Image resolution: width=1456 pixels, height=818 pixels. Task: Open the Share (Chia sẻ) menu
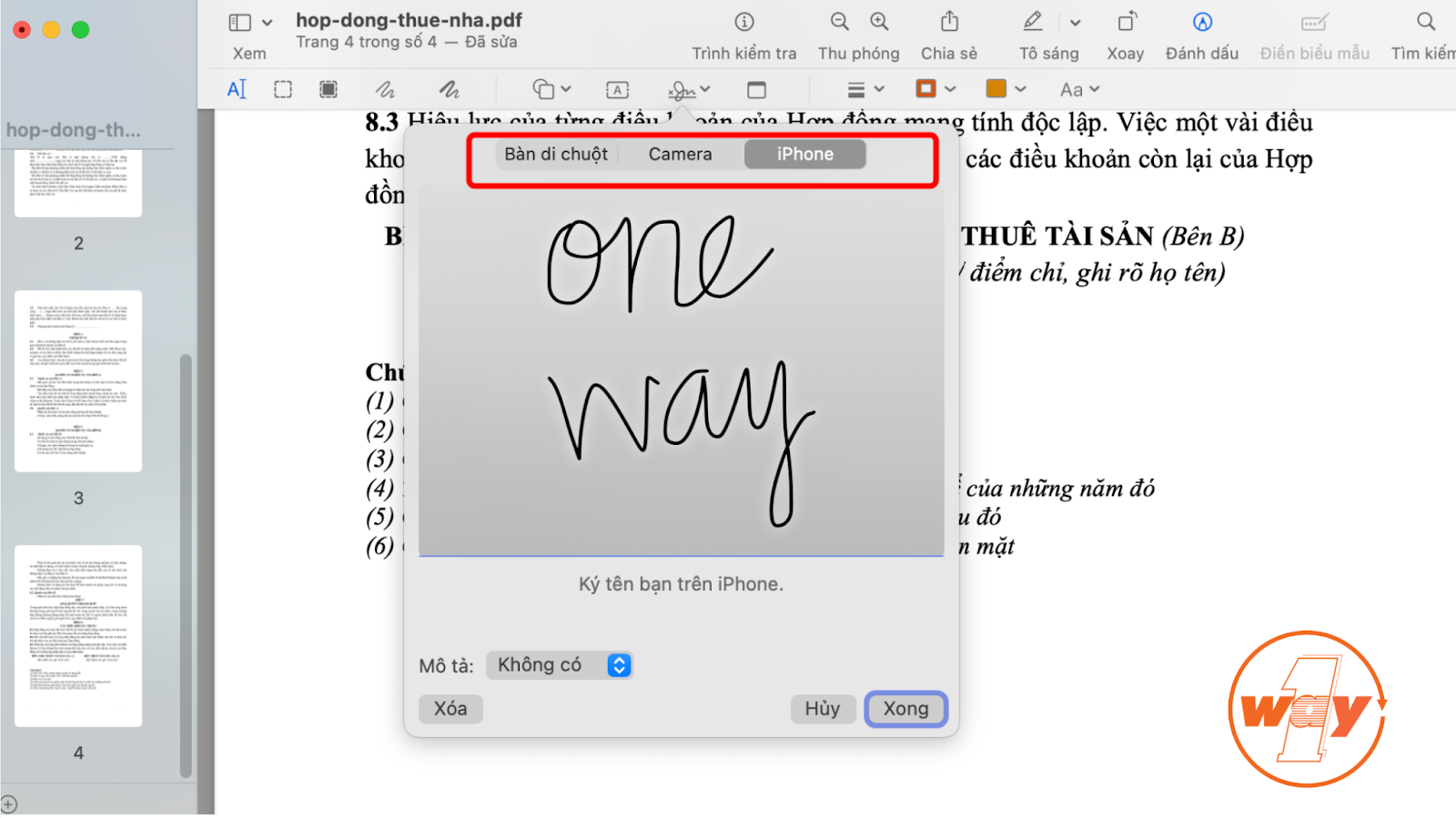pyautogui.click(x=949, y=22)
